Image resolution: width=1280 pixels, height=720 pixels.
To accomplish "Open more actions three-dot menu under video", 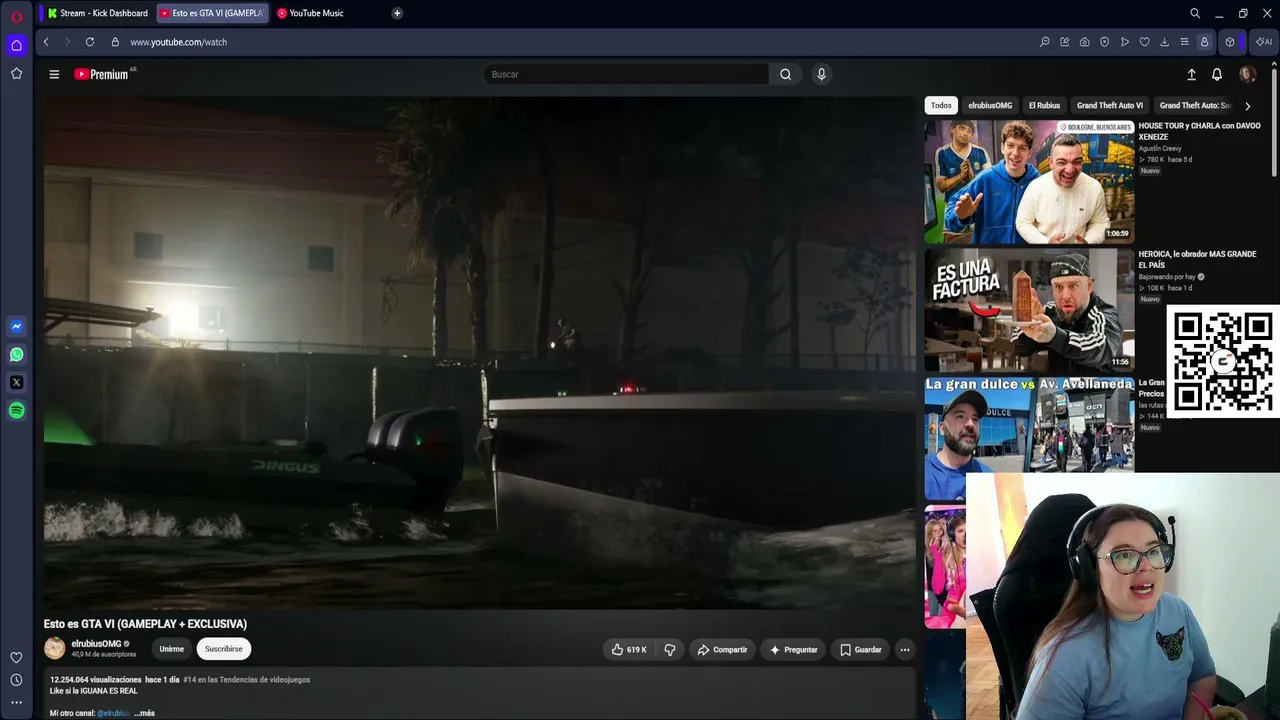I will pos(905,650).
